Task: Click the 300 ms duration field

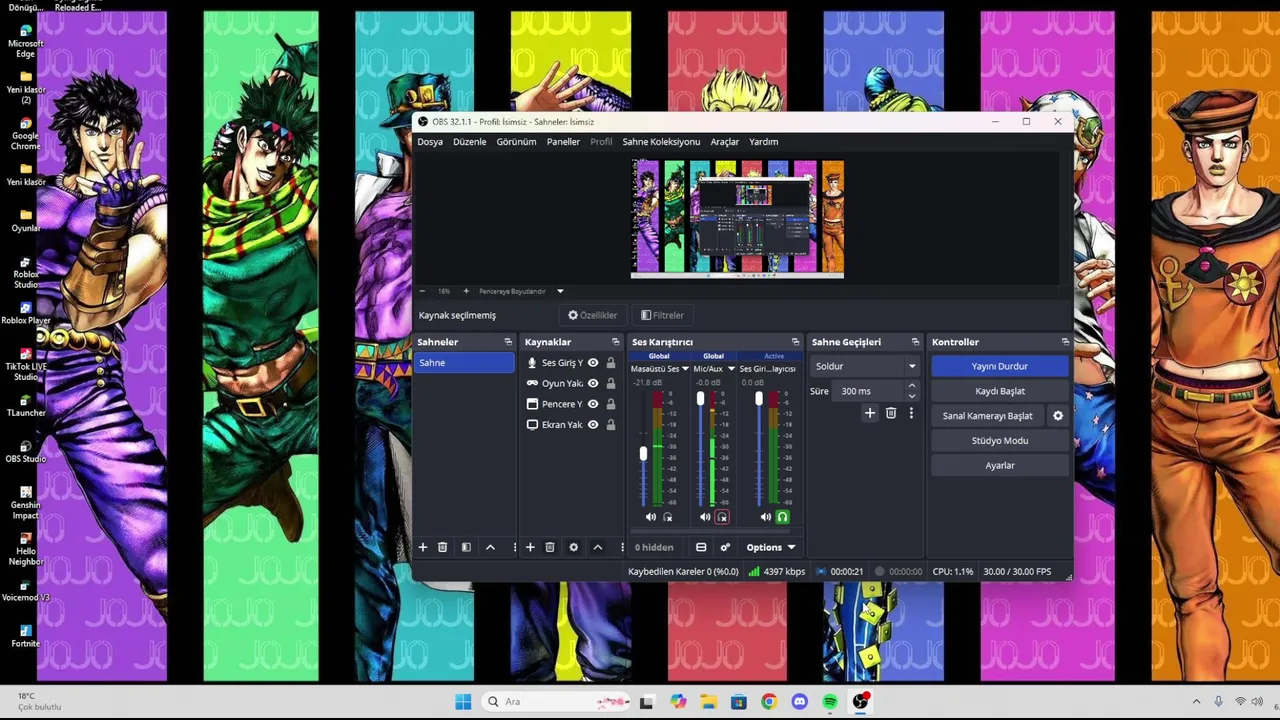Action: tap(868, 391)
